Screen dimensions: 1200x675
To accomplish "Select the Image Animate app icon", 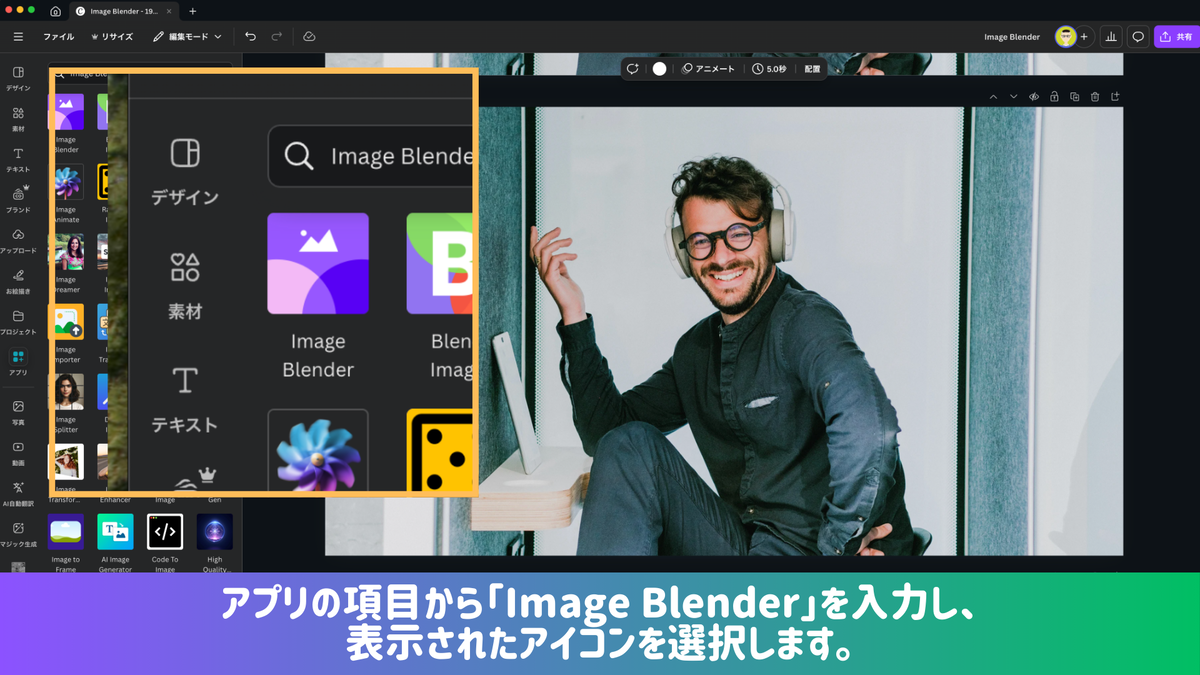I will point(66,181).
